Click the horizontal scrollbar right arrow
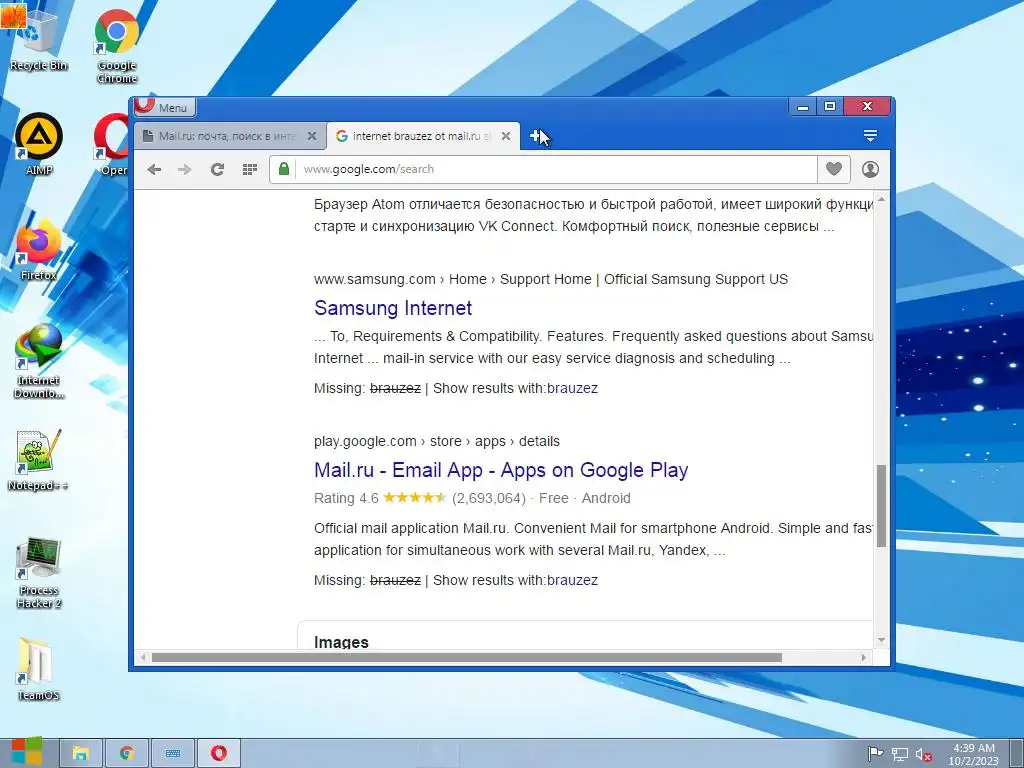Screen dimensions: 1024x768 (x=864, y=658)
